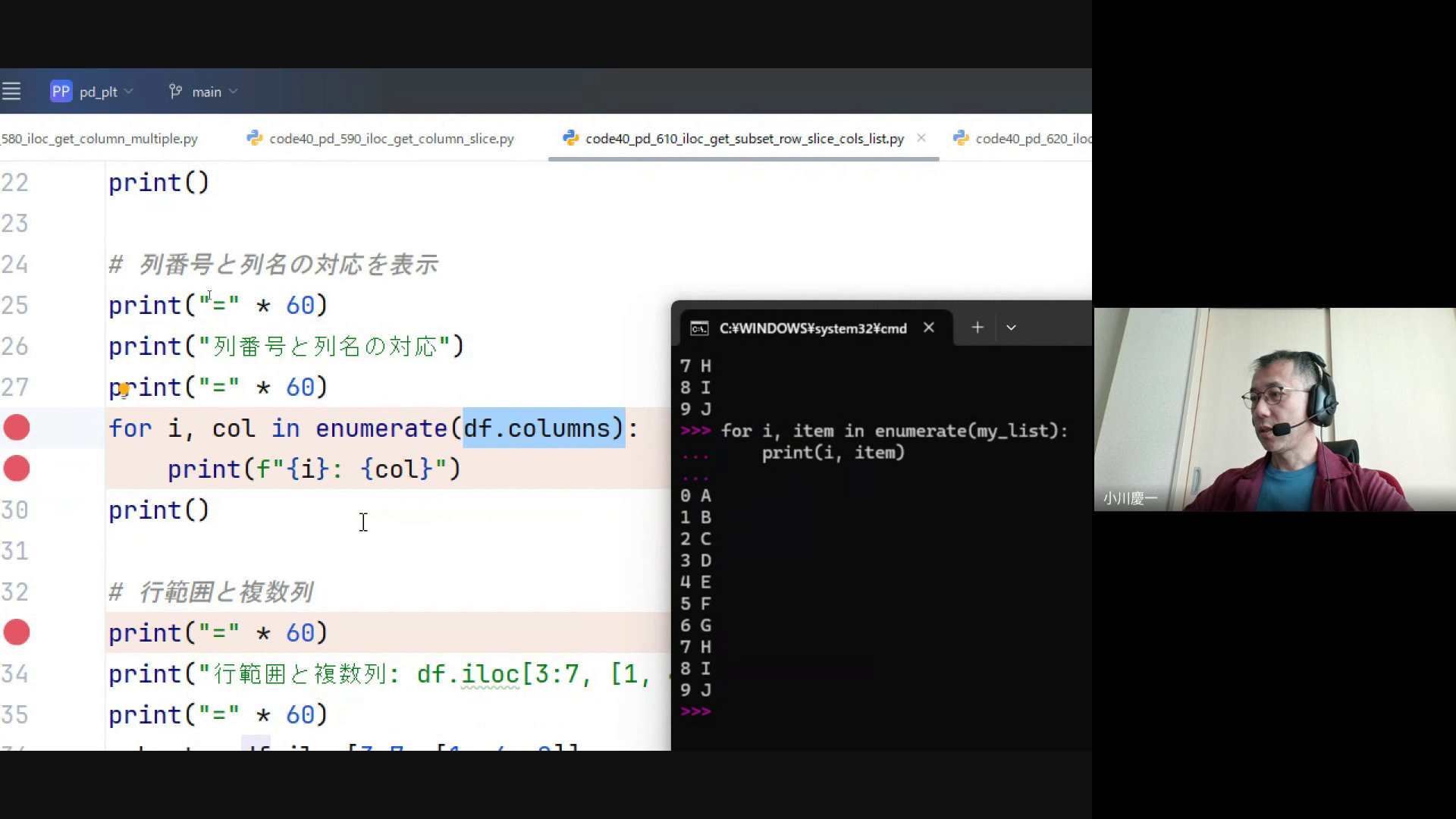Close the code40_pd_610 editor tab

click(x=921, y=138)
